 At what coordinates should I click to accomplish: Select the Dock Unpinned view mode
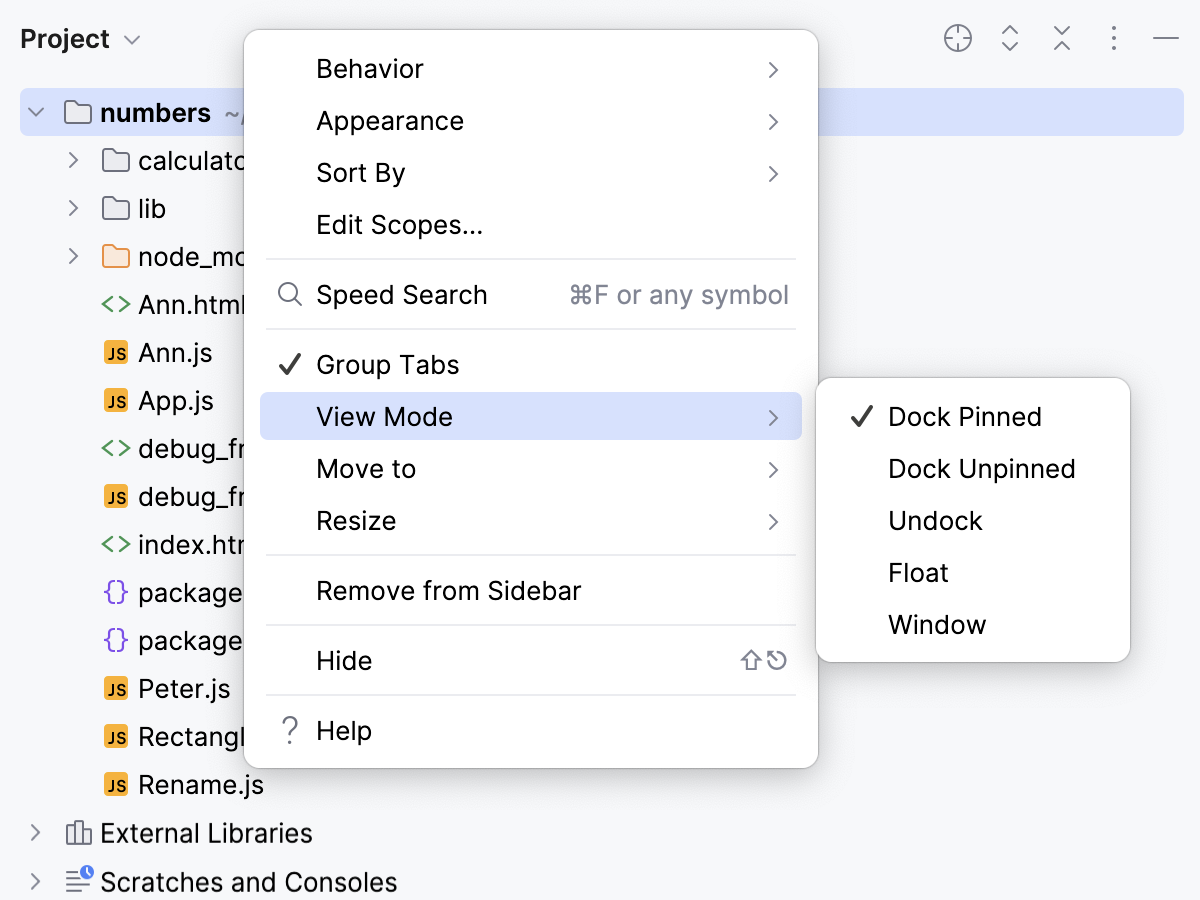coord(981,468)
